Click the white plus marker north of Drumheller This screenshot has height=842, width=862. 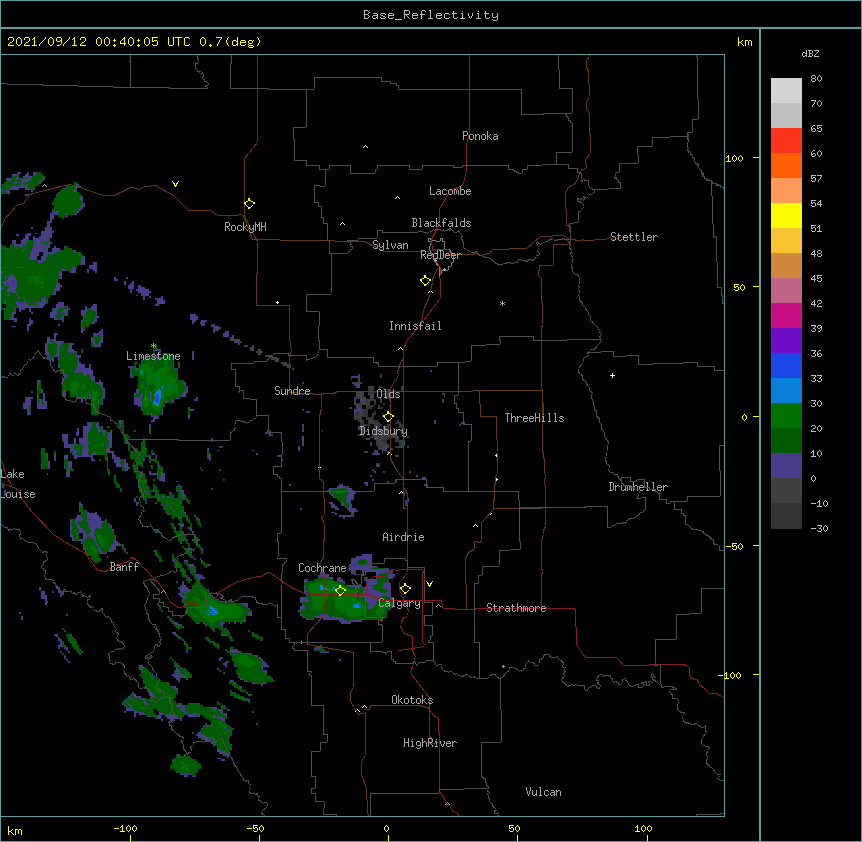tap(612, 375)
